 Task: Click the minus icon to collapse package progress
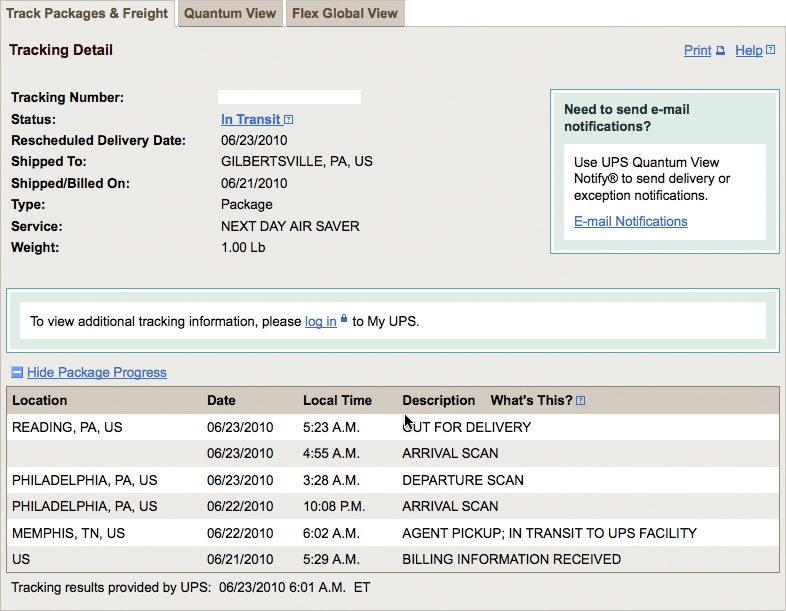[17, 372]
